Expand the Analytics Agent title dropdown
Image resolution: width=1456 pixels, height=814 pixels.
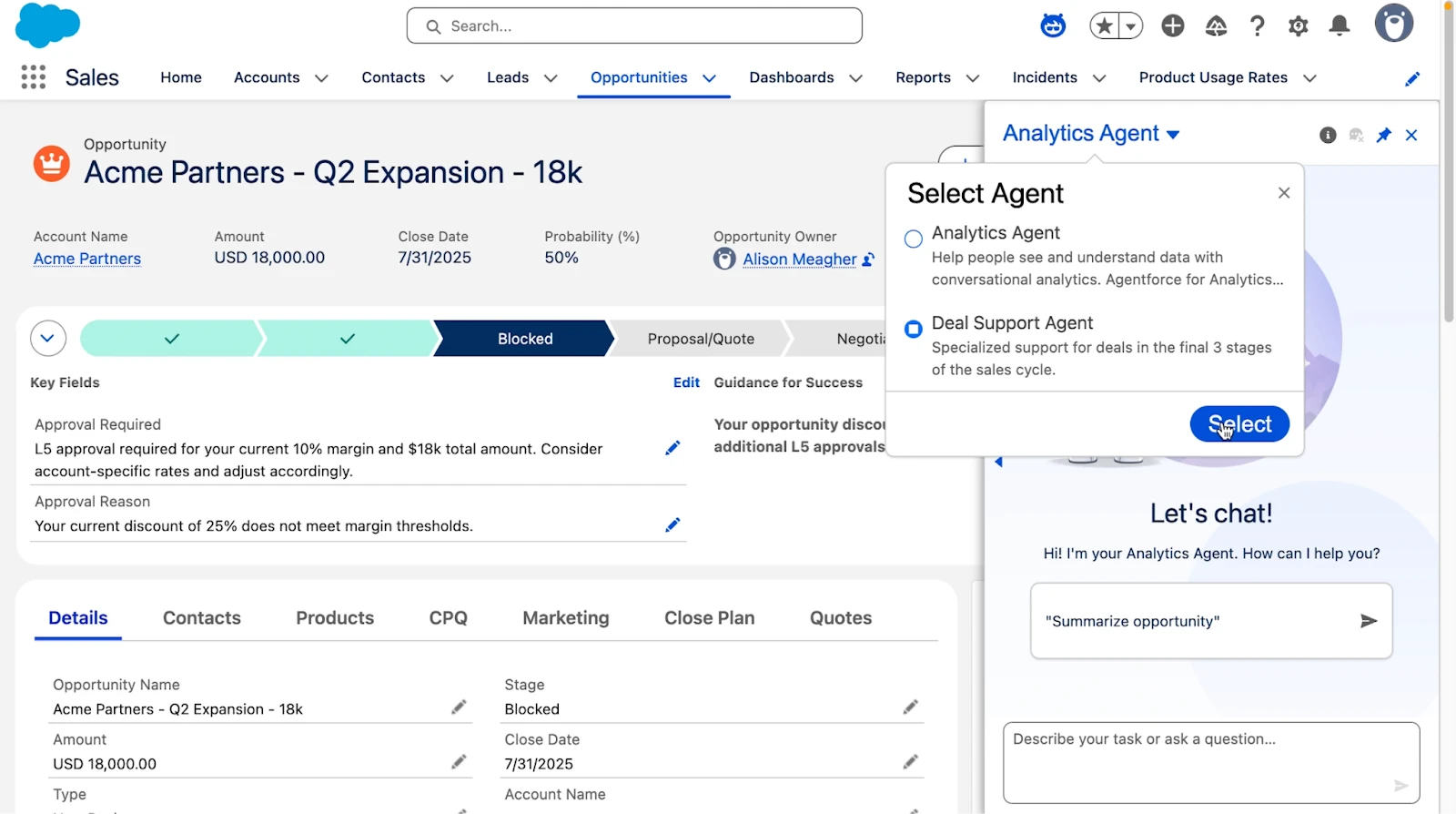pos(1173,135)
